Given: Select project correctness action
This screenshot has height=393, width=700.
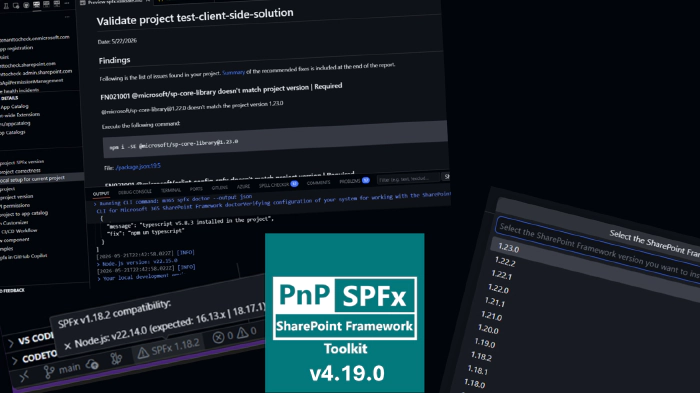Looking at the screenshot, I should point(20,171).
